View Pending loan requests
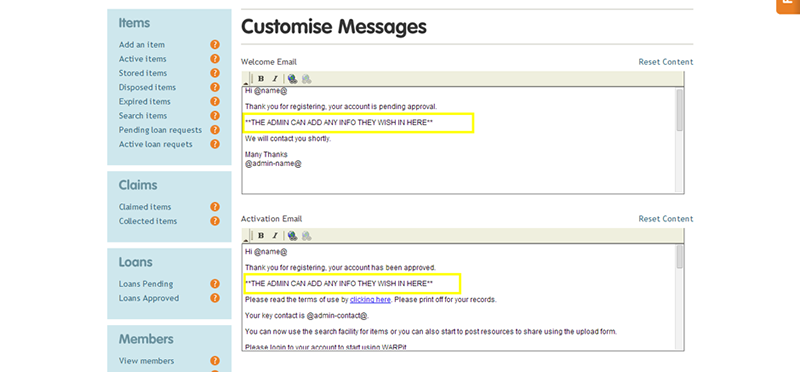The width and height of the screenshot is (800, 372). coord(160,130)
